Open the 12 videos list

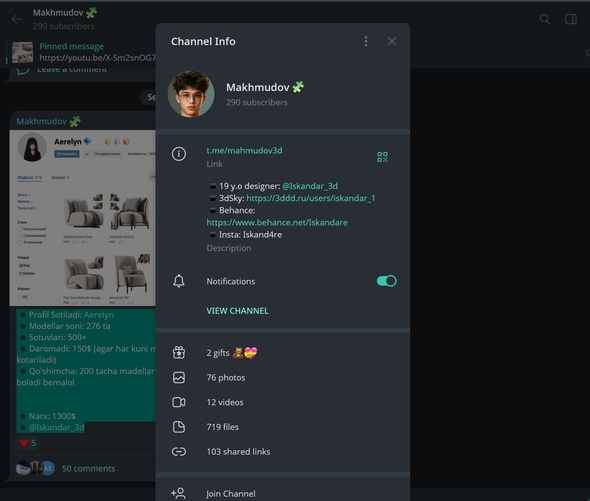pos(283,402)
